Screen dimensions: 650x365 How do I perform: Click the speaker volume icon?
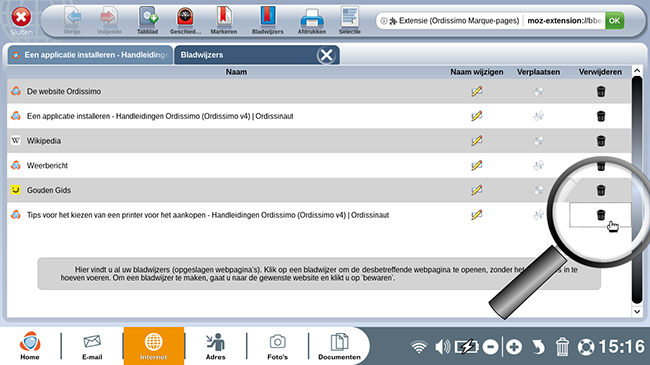(442, 347)
